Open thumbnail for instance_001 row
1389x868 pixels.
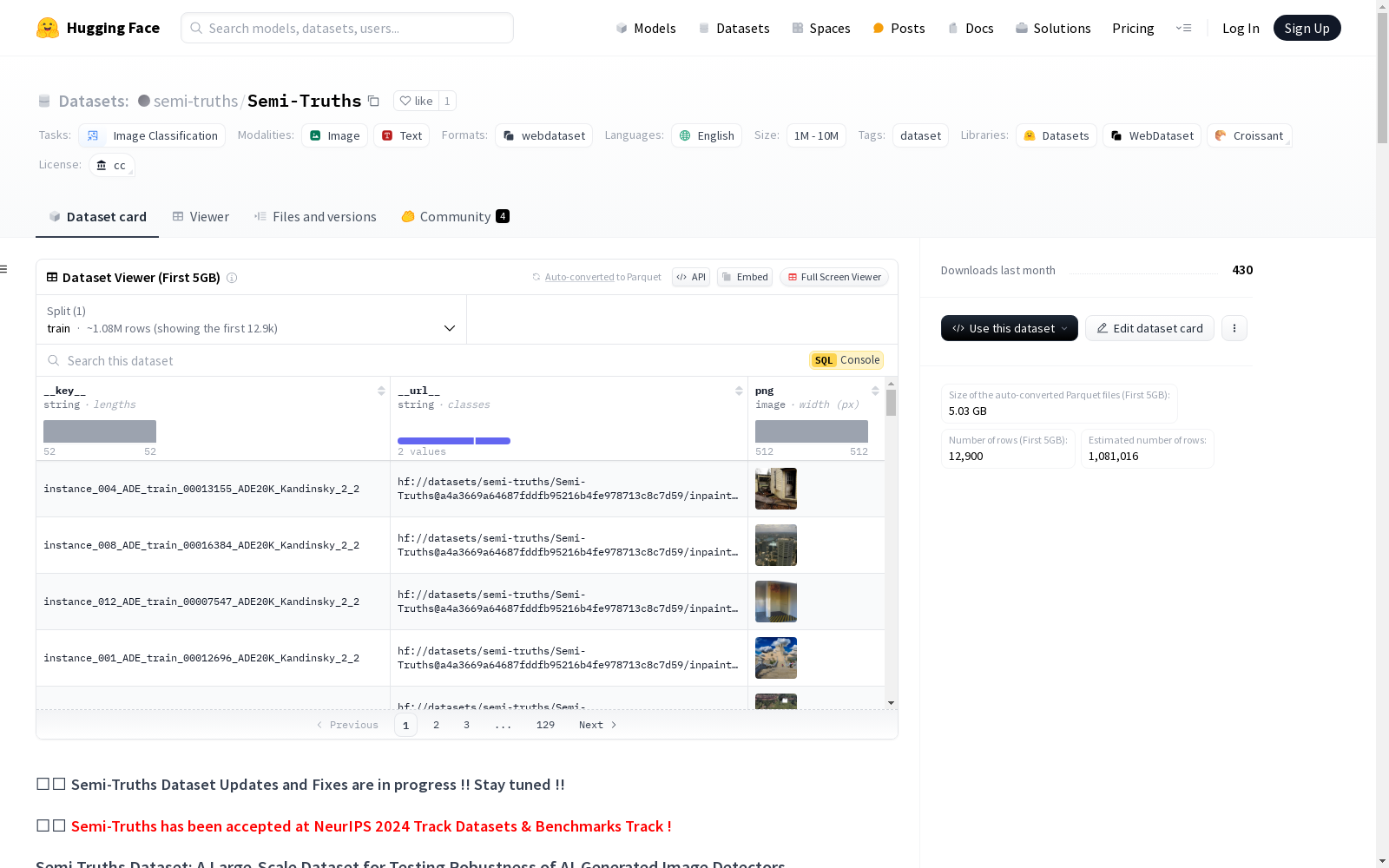point(776,658)
